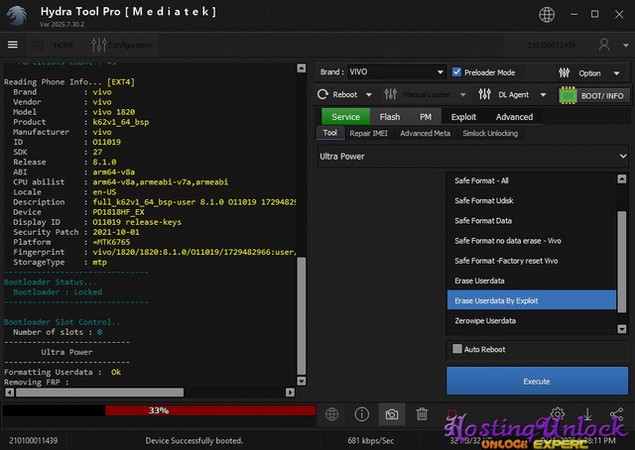Open the hamburger menu at top left

click(12, 45)
